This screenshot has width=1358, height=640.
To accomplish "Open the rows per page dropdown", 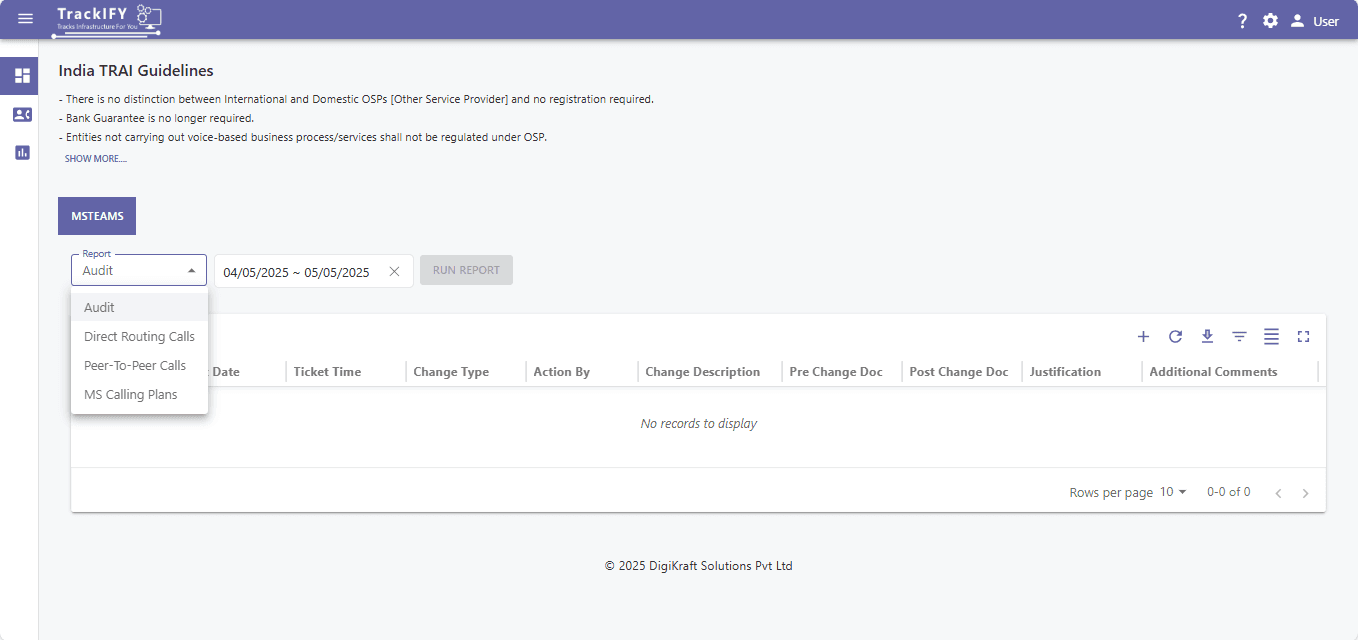I will [1173, 492].
